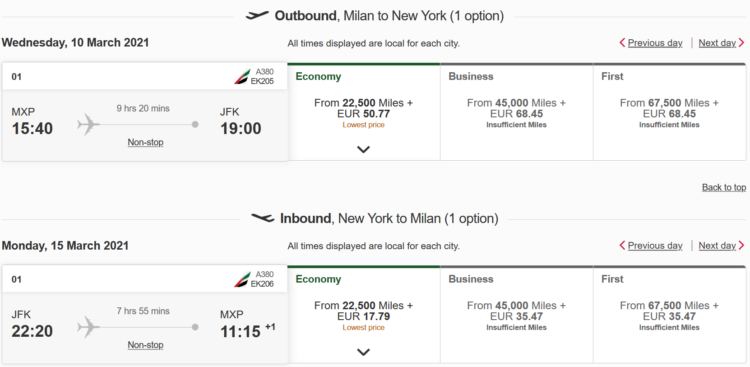This screenshot has height=367, width=750.
Task: Click the Emirates logo on flight EK206
Action: [242, 279]
